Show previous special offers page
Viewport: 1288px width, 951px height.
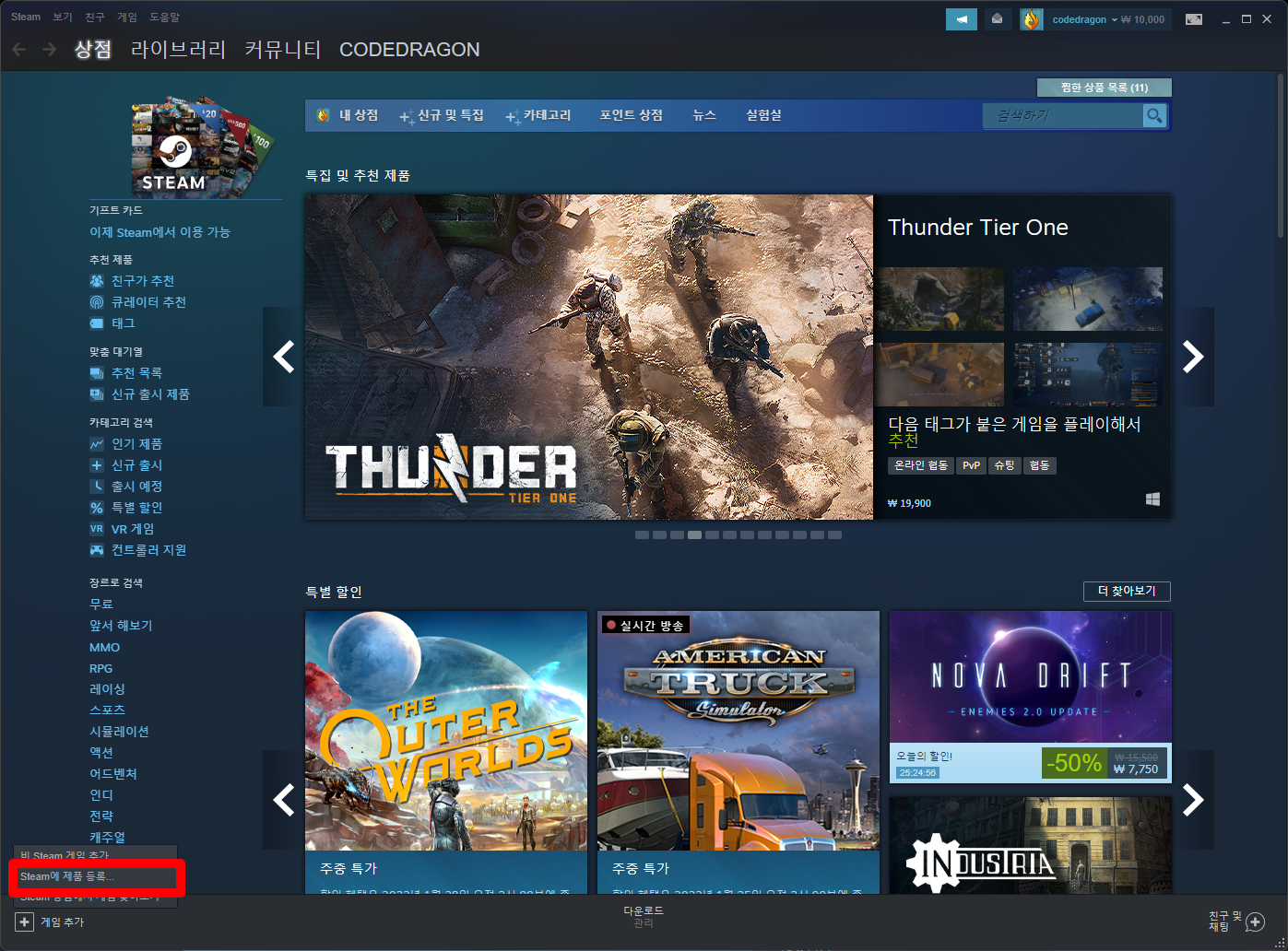click(x=284, y=800)
